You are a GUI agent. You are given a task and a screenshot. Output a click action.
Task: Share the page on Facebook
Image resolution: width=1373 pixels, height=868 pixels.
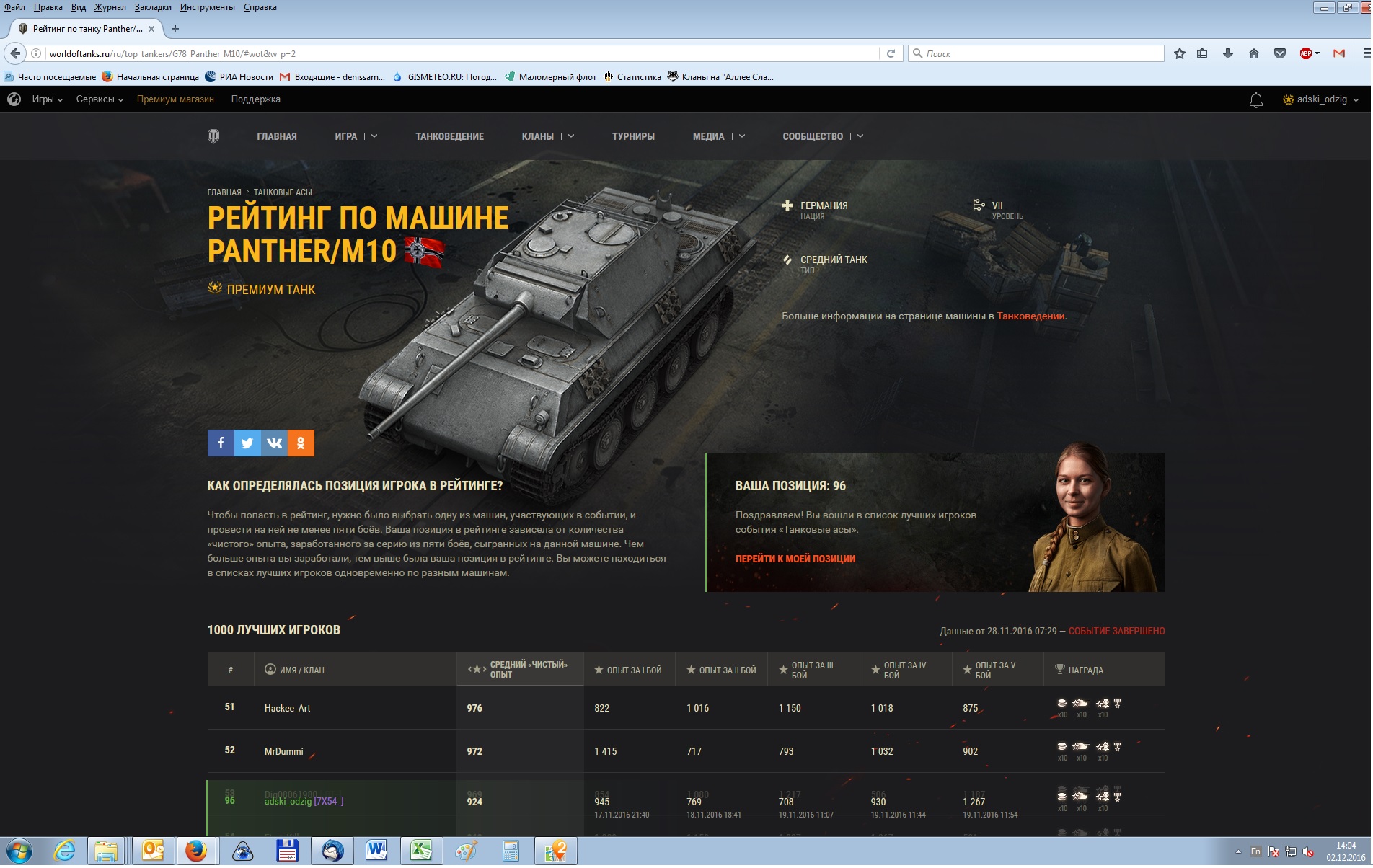tap(221, 443)
